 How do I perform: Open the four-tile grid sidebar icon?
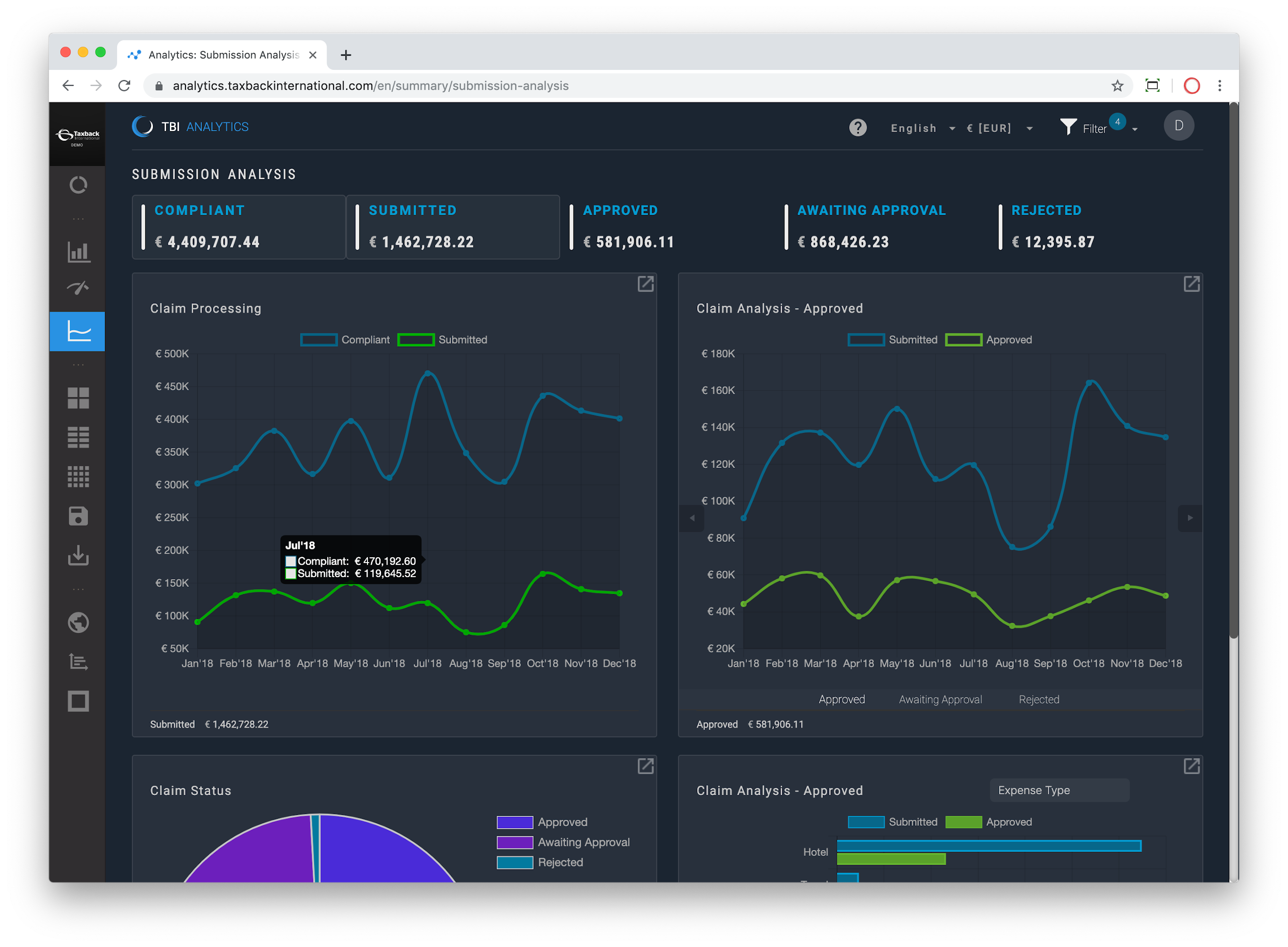point(78,398)
